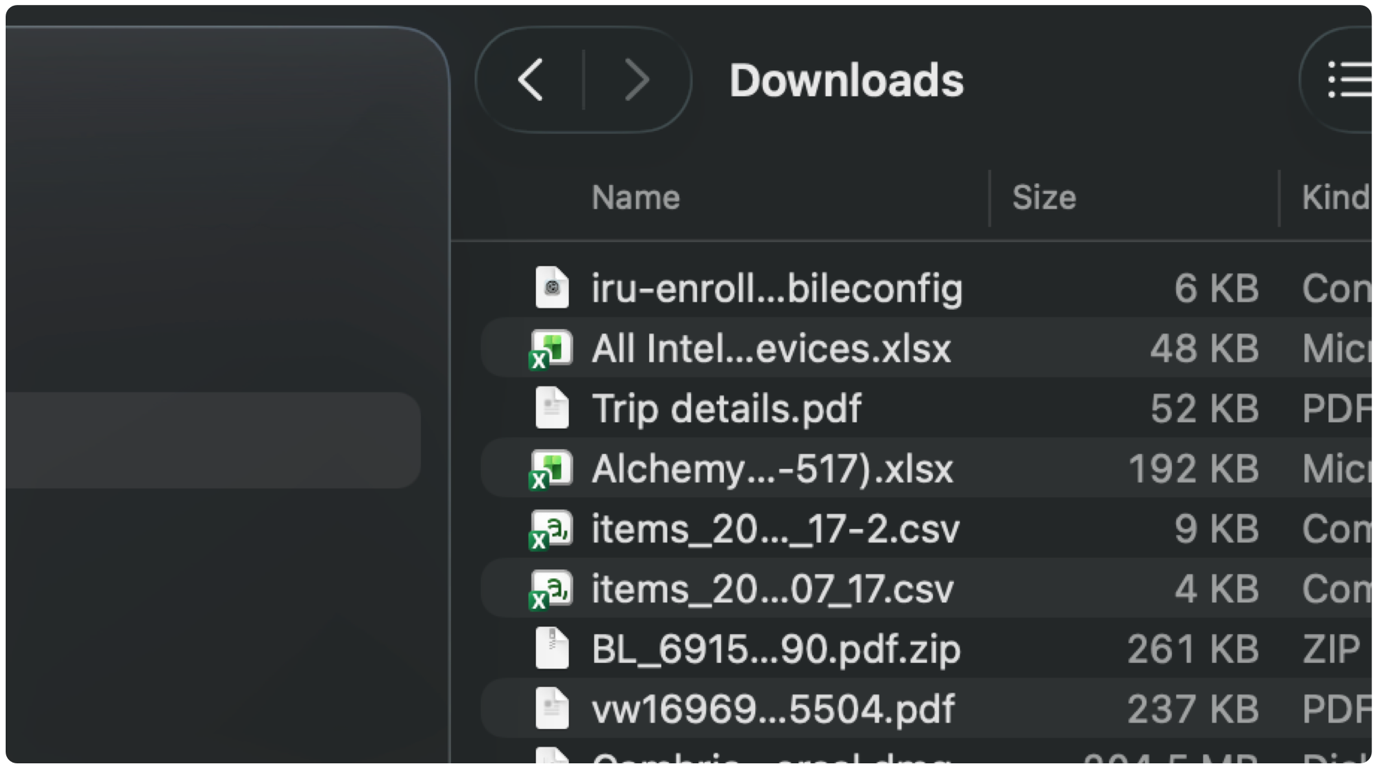The height and width of the screenshot is (769, 1377).
Task: Click the PDF icon beside Trip details.pdf
Action: click(552, 409)
